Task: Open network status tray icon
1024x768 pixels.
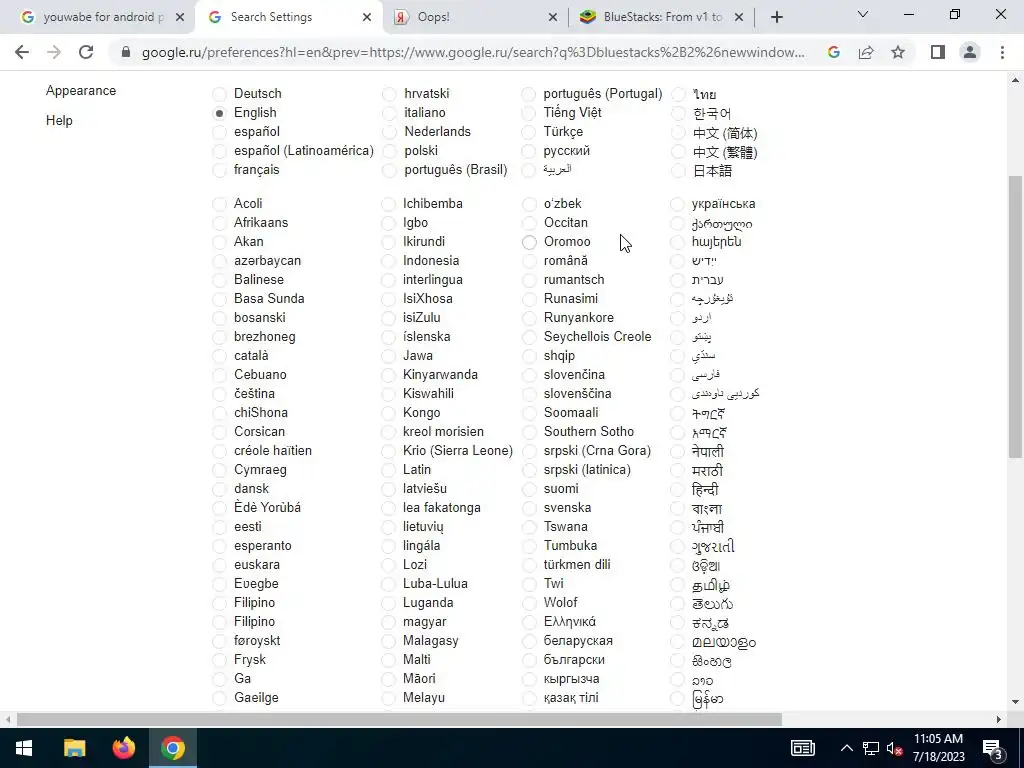Action: (x=871, y=748)
